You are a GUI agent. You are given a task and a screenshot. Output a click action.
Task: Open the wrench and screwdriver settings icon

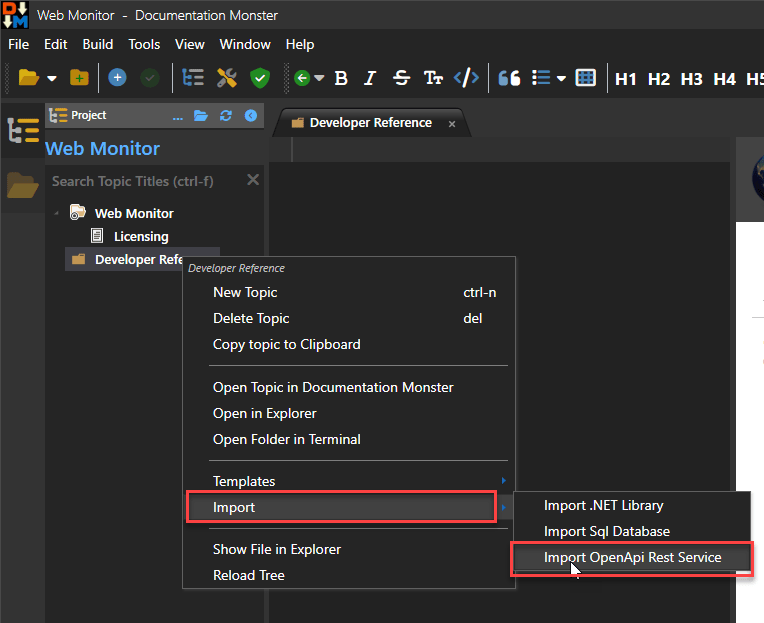tap(227, 78)
